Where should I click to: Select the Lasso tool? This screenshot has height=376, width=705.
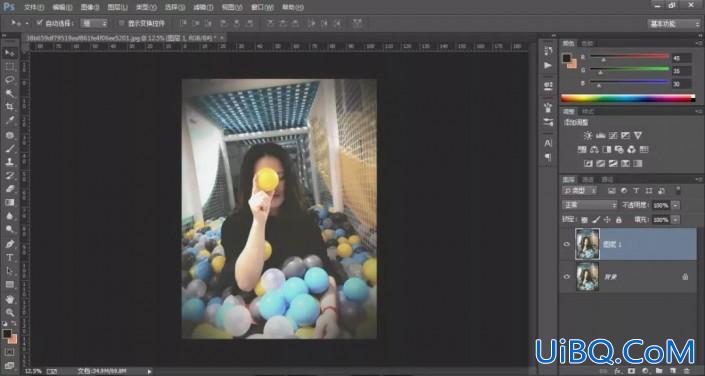pos(9,80)
